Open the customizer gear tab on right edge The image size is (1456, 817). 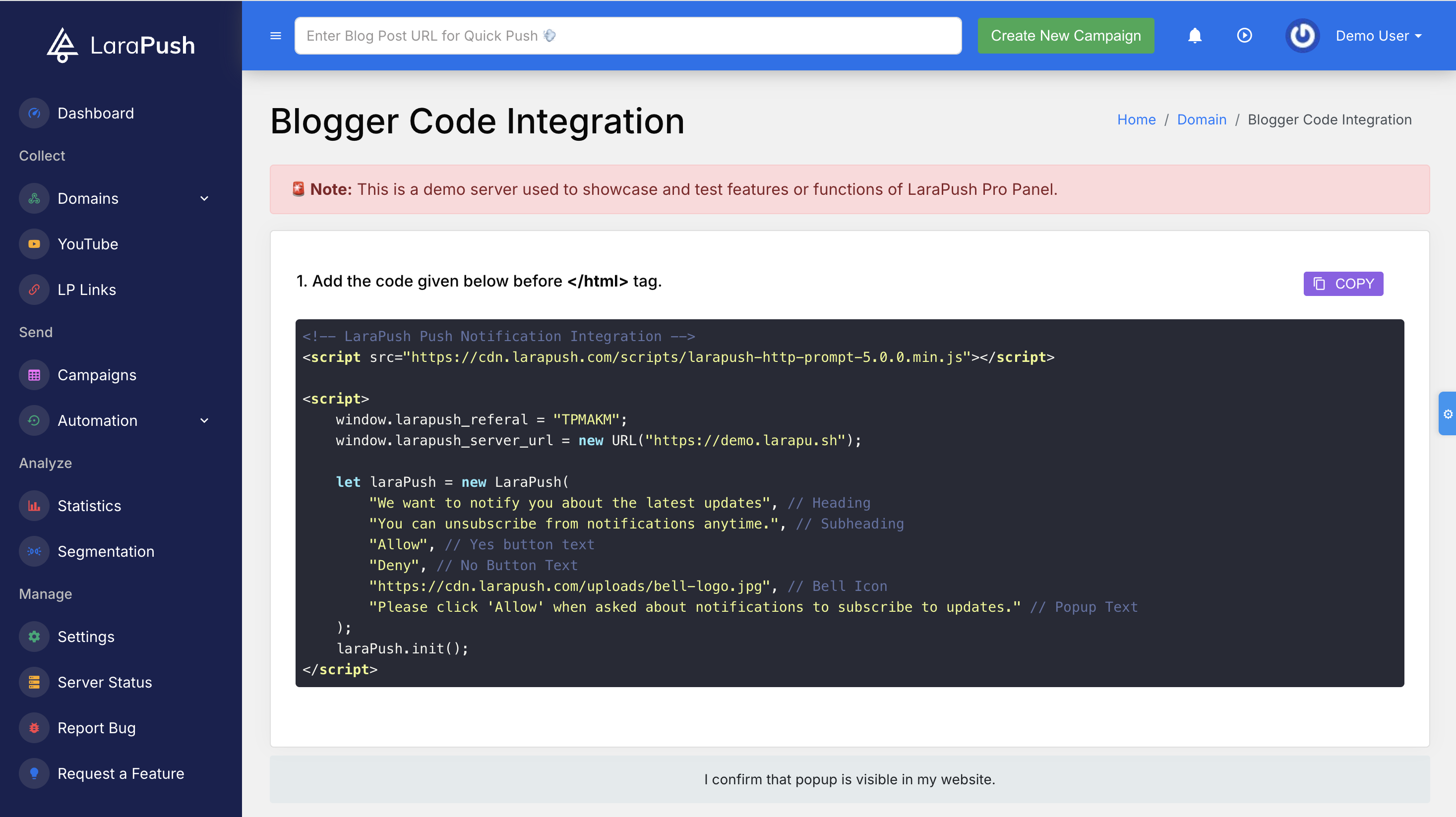[x=1448, y=413]
